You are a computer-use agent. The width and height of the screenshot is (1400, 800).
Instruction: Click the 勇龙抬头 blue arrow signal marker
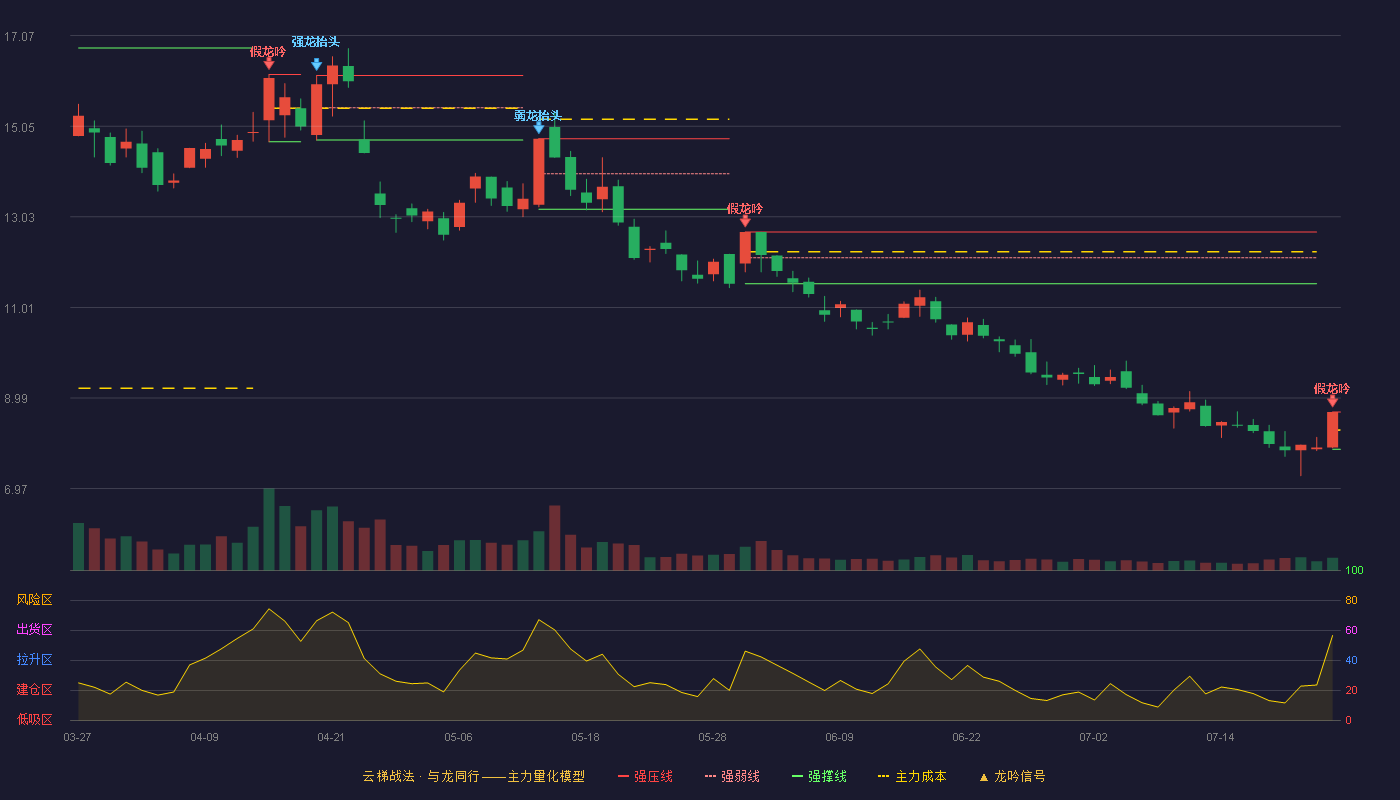(538, 127)
